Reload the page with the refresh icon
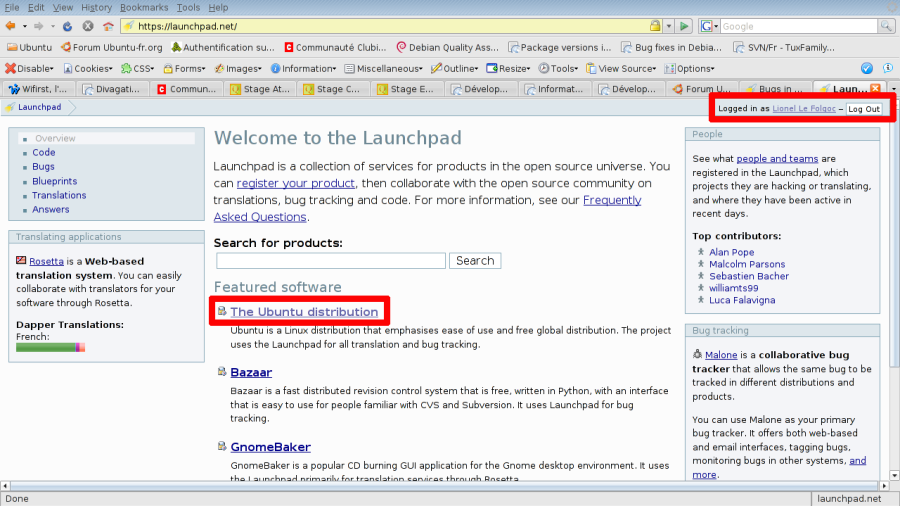 [68, 26]
